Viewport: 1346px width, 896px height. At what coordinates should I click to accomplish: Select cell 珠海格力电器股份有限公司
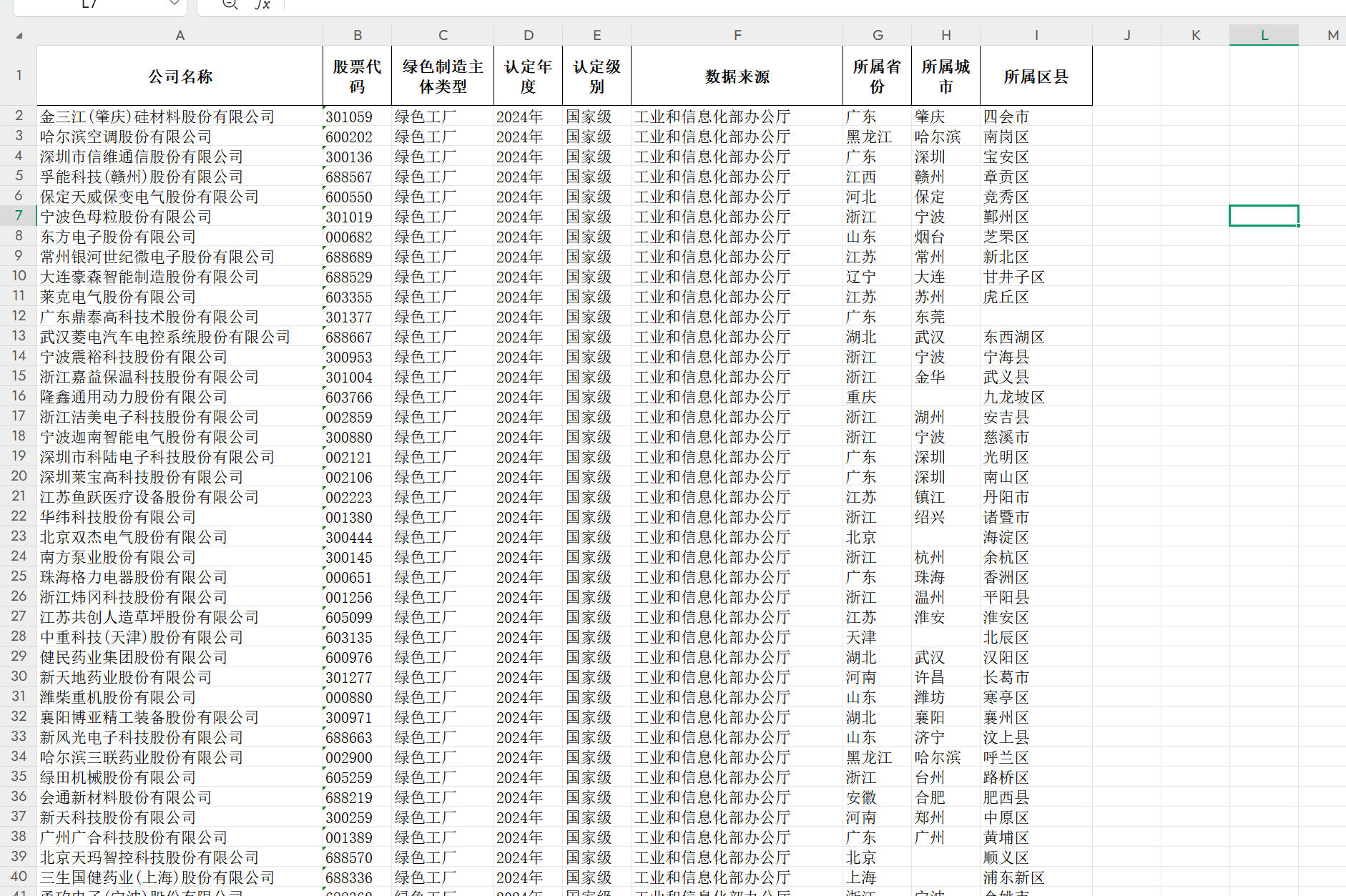[180, 577]
